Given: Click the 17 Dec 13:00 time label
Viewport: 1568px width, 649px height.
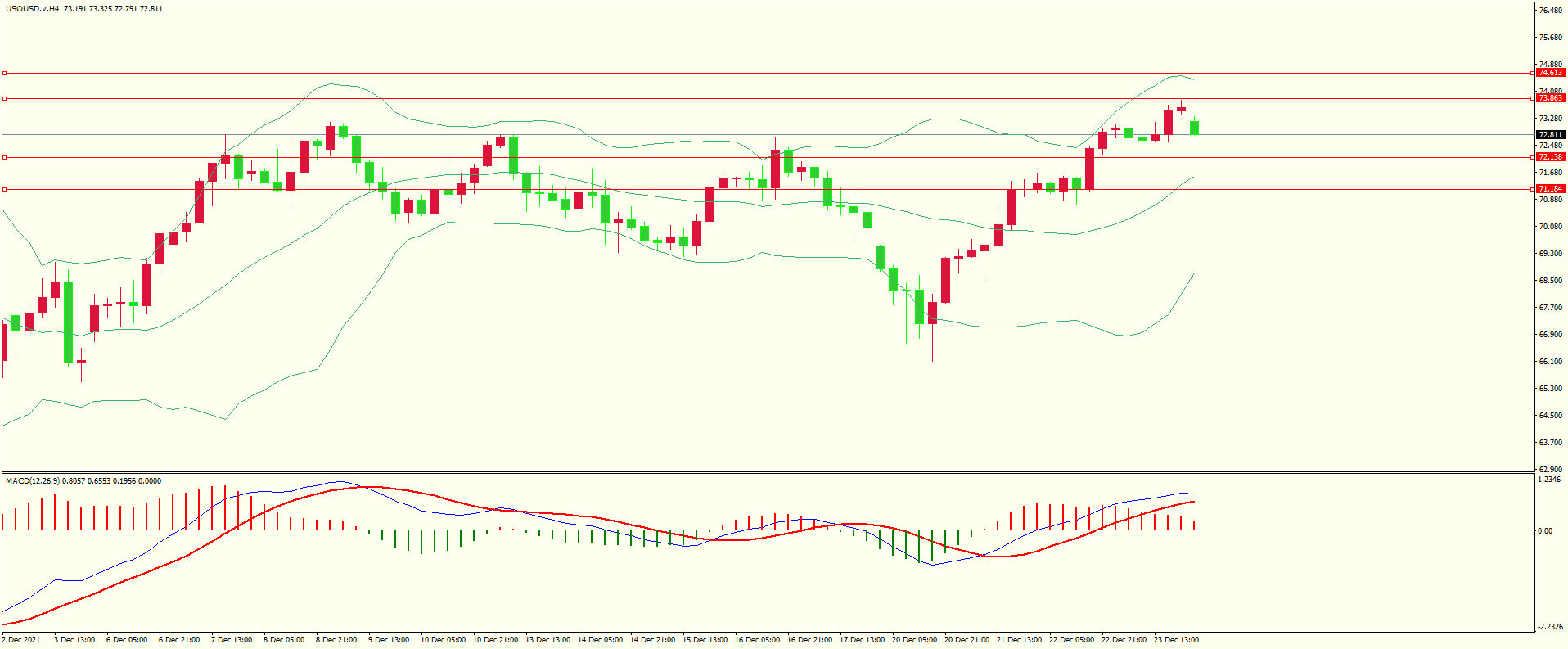Looking at the screenshot, I should pyautogui.click(x=862, y=640).
